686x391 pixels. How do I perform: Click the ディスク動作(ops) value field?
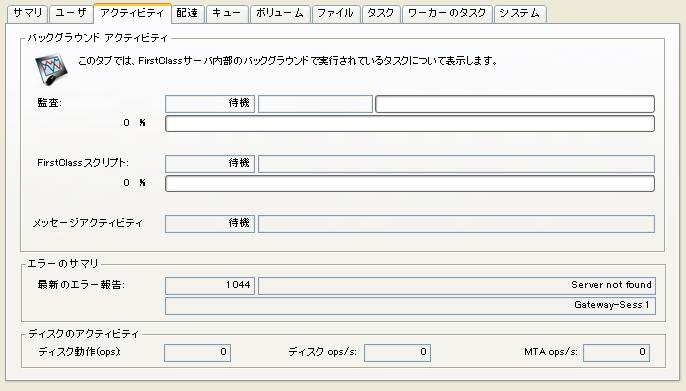[197, 353]
